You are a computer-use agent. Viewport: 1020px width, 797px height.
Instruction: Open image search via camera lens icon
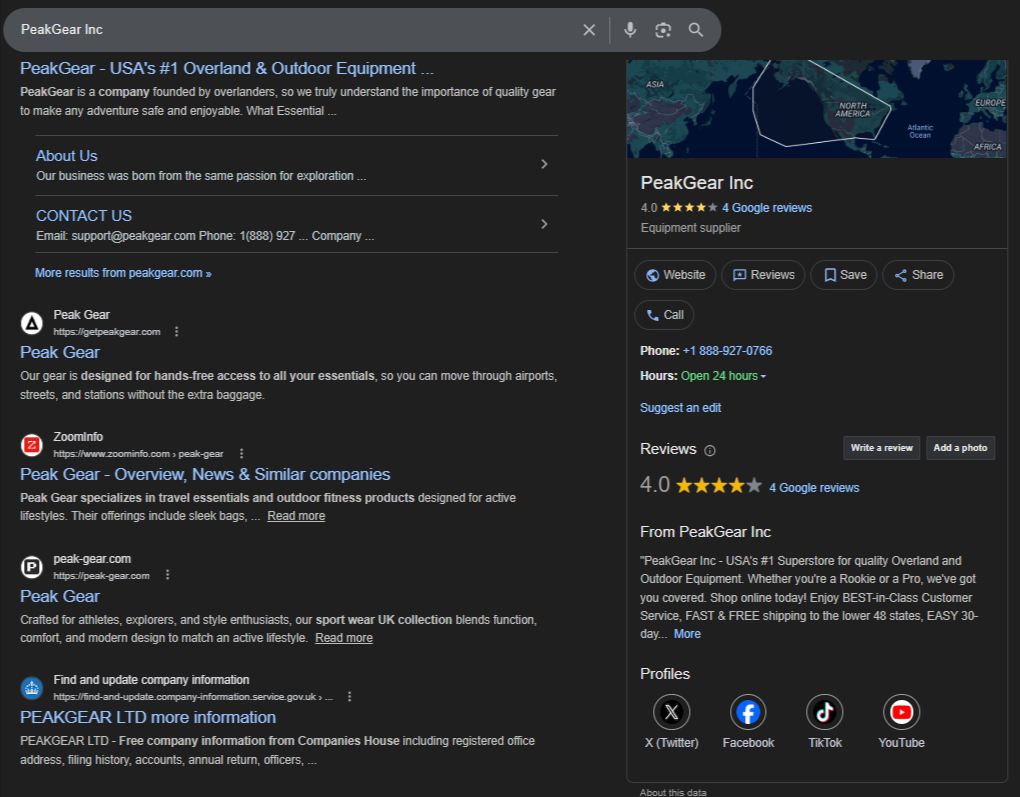tap(663, 30)
